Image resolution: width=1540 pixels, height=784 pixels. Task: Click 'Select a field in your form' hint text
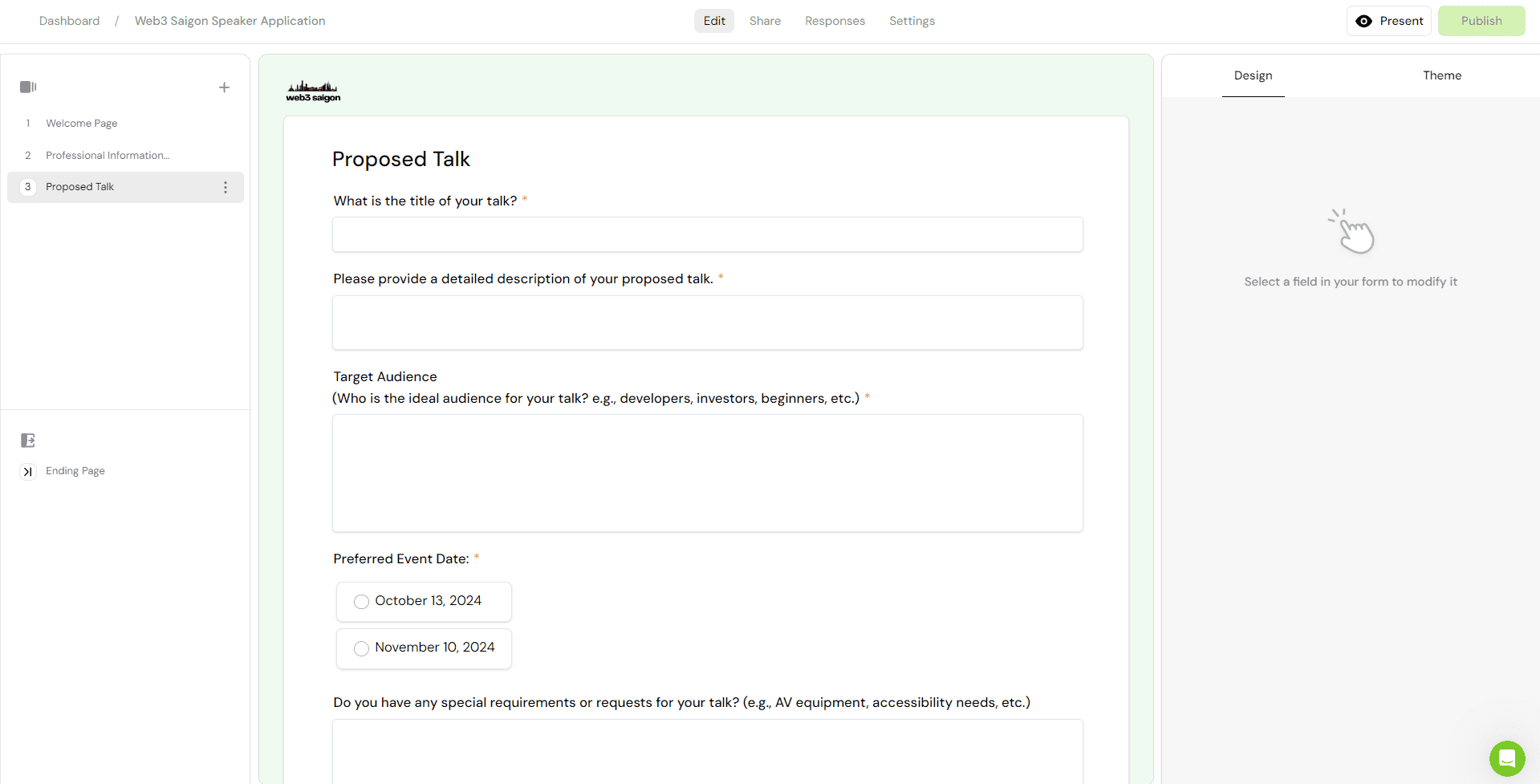(1351, 282)
